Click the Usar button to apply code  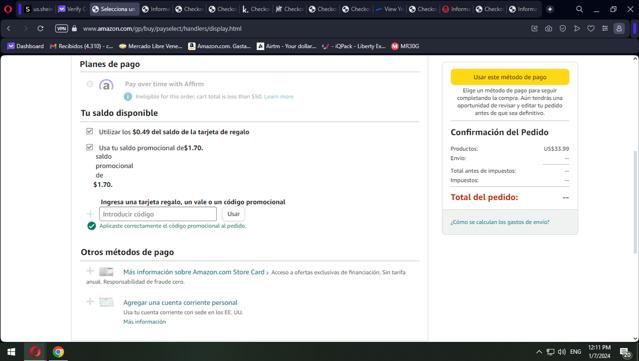(x=234, y=214)
